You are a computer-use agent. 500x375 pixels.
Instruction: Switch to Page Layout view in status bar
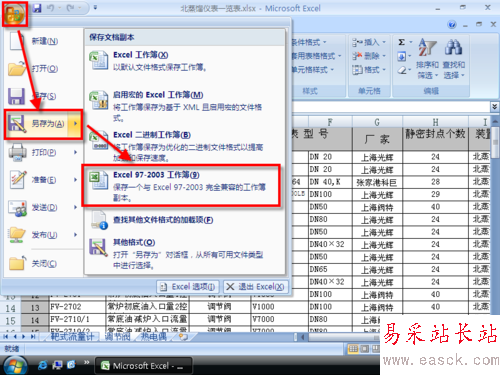coord(365,349)
